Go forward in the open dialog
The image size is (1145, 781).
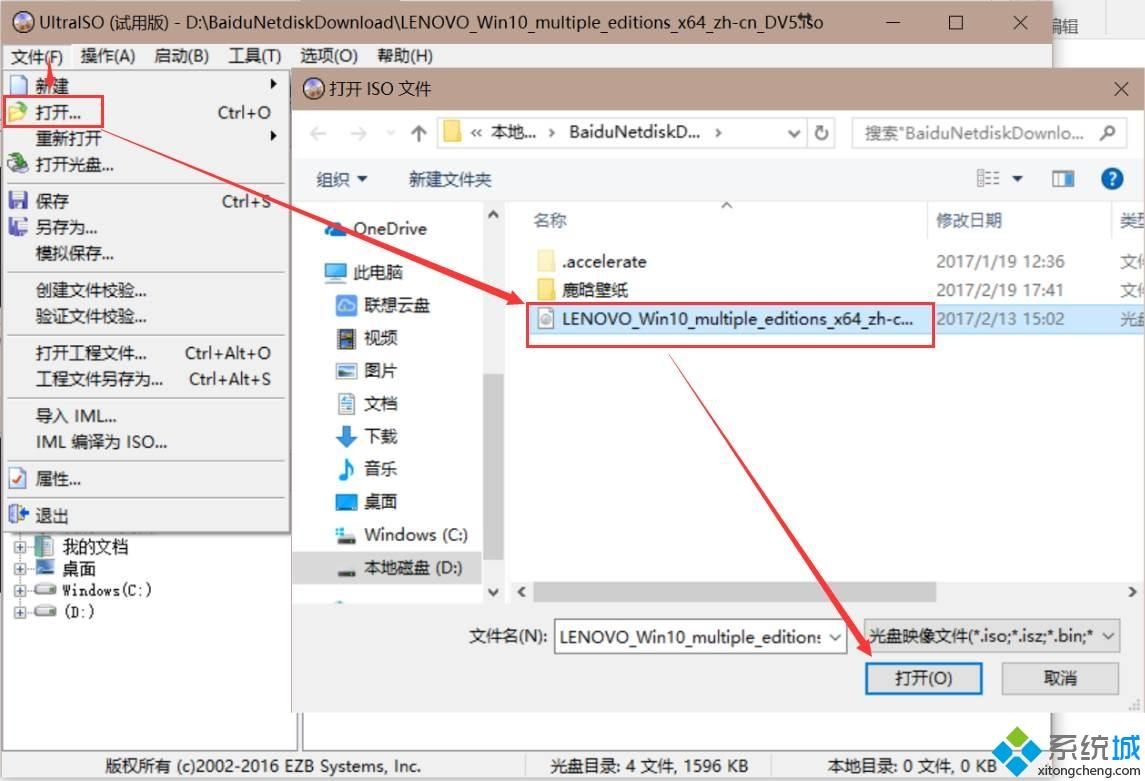[x=358, y=133]
